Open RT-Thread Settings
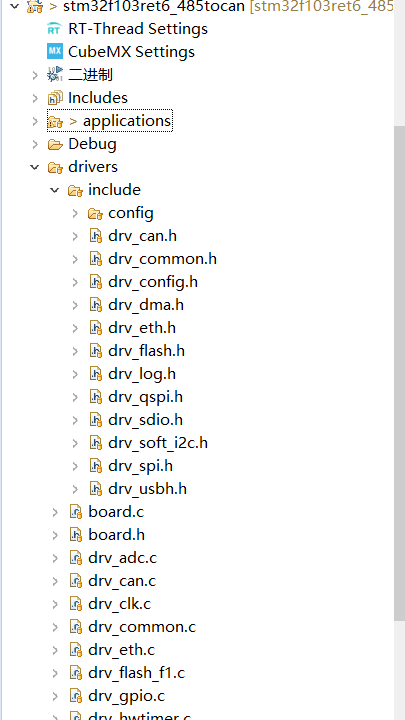This screenshot has height=720, width=405. coord(138,29)
